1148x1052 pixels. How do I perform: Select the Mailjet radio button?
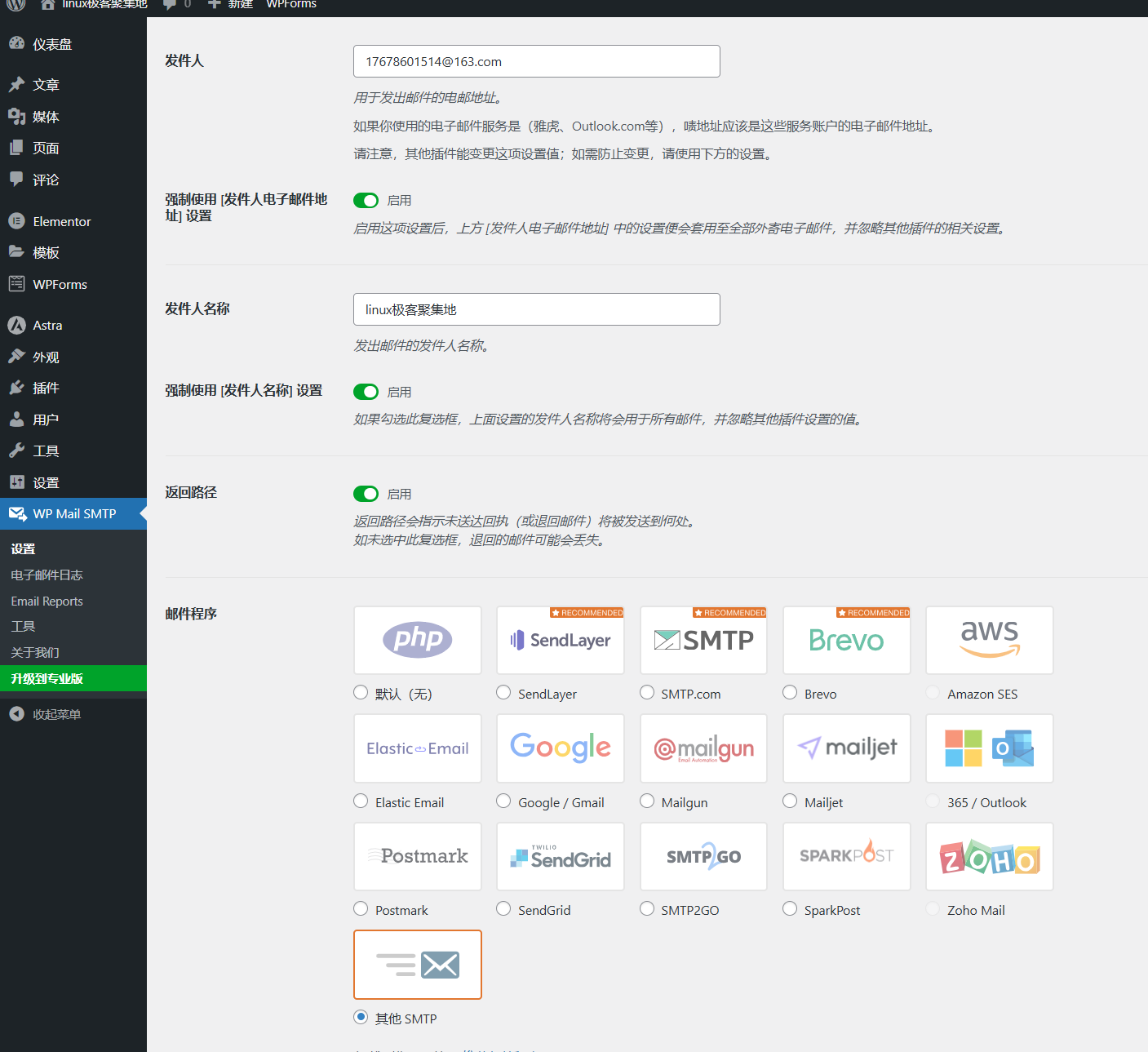click(790, 801)
